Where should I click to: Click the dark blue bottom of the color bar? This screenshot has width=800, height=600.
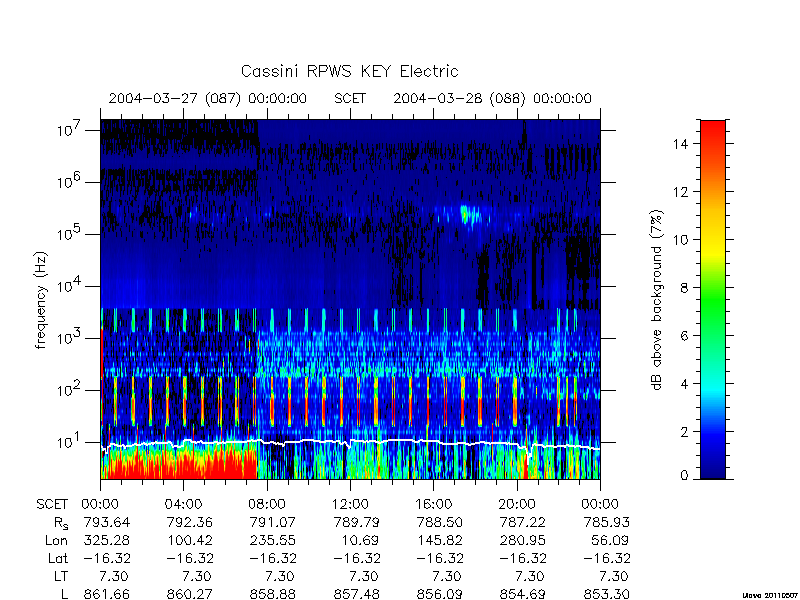(x=713, y=467)
